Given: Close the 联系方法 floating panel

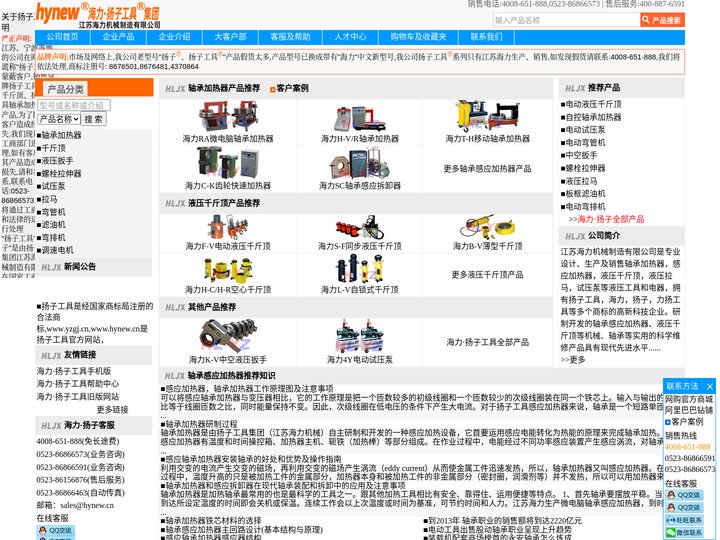Looking at the screenshot, I should click(710, 386).
